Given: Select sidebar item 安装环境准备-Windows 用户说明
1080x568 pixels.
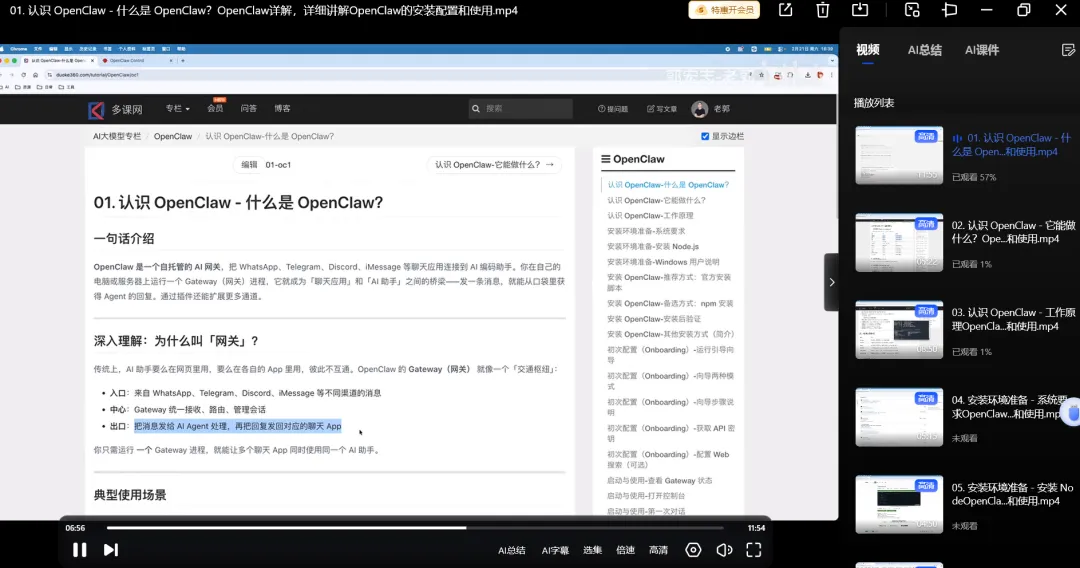Looking at the screenshot, I should click(x=663, y=262).
